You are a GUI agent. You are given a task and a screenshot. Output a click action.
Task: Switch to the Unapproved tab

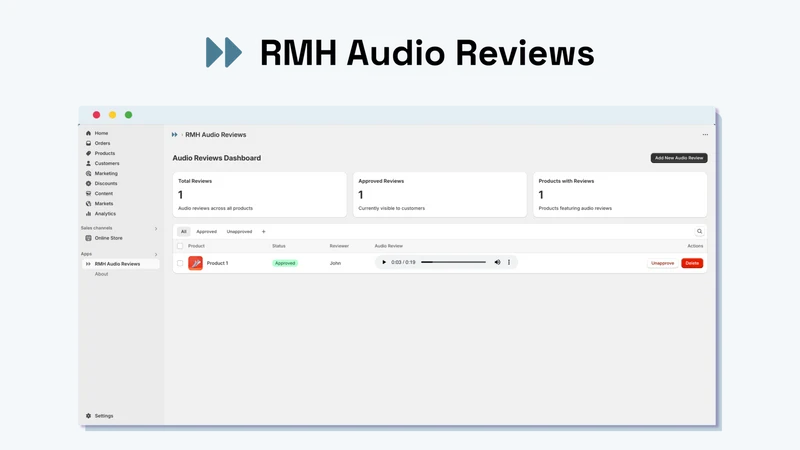coord(239,232)
